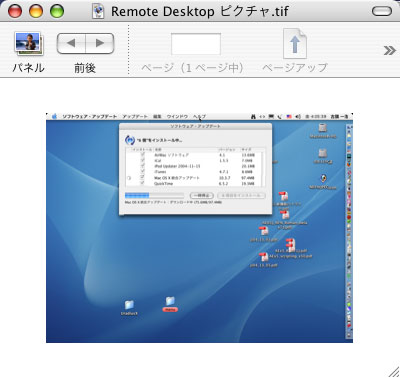Click greyed-out install button in update dialog

click(x=241, y=195)
